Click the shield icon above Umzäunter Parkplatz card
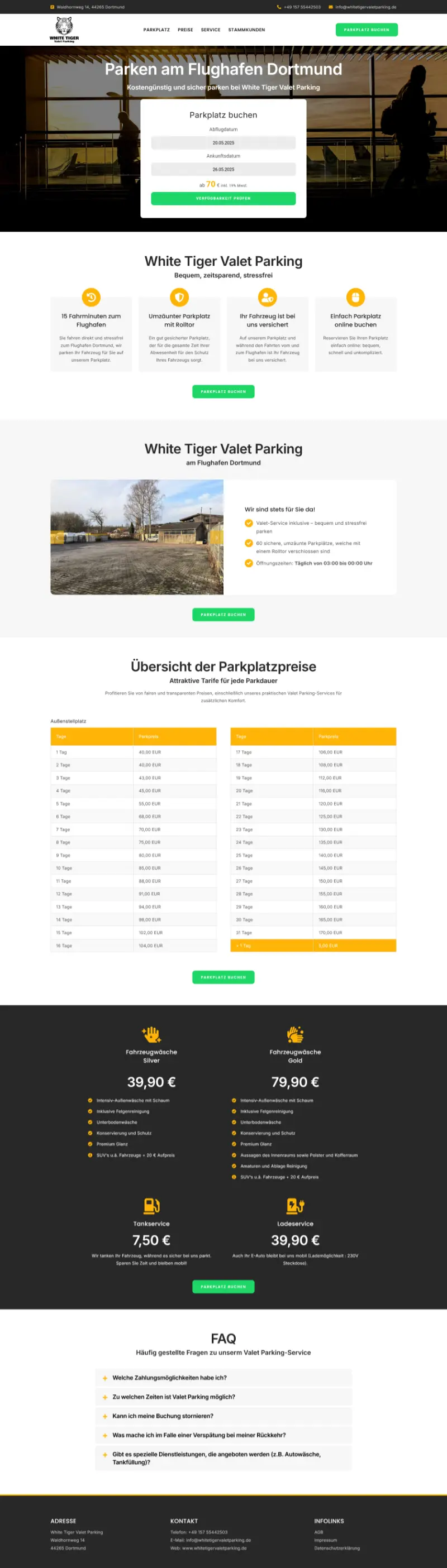 [x=179, y=297]
